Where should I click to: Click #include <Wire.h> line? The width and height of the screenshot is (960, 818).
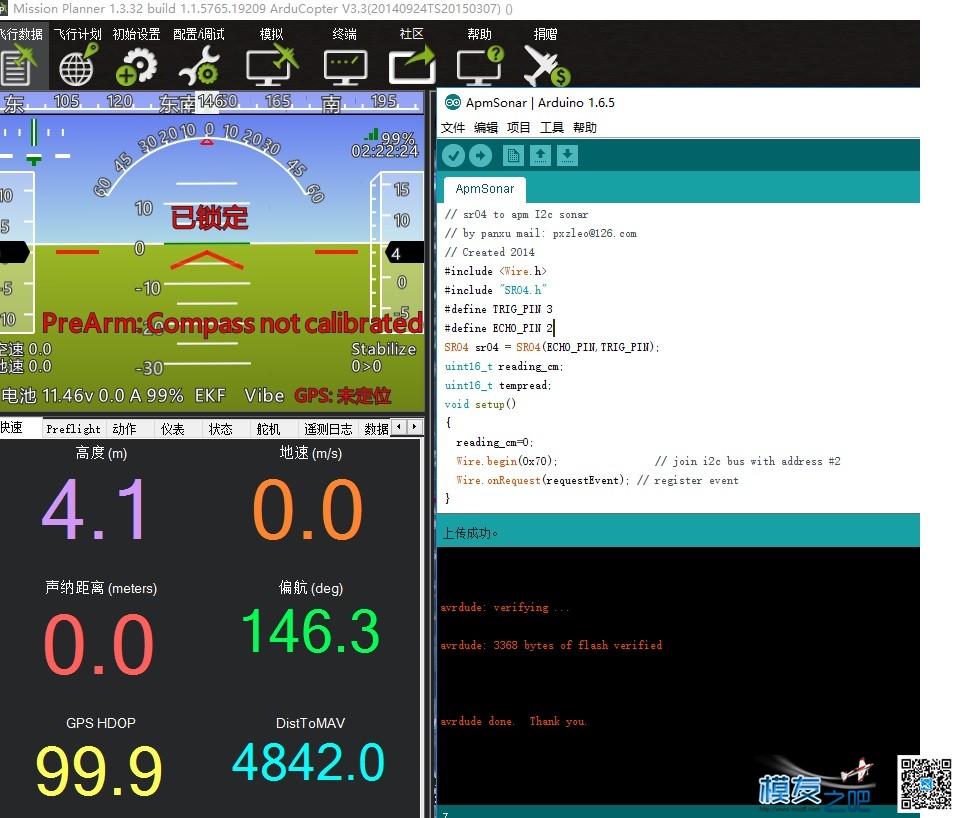point(495,271)
